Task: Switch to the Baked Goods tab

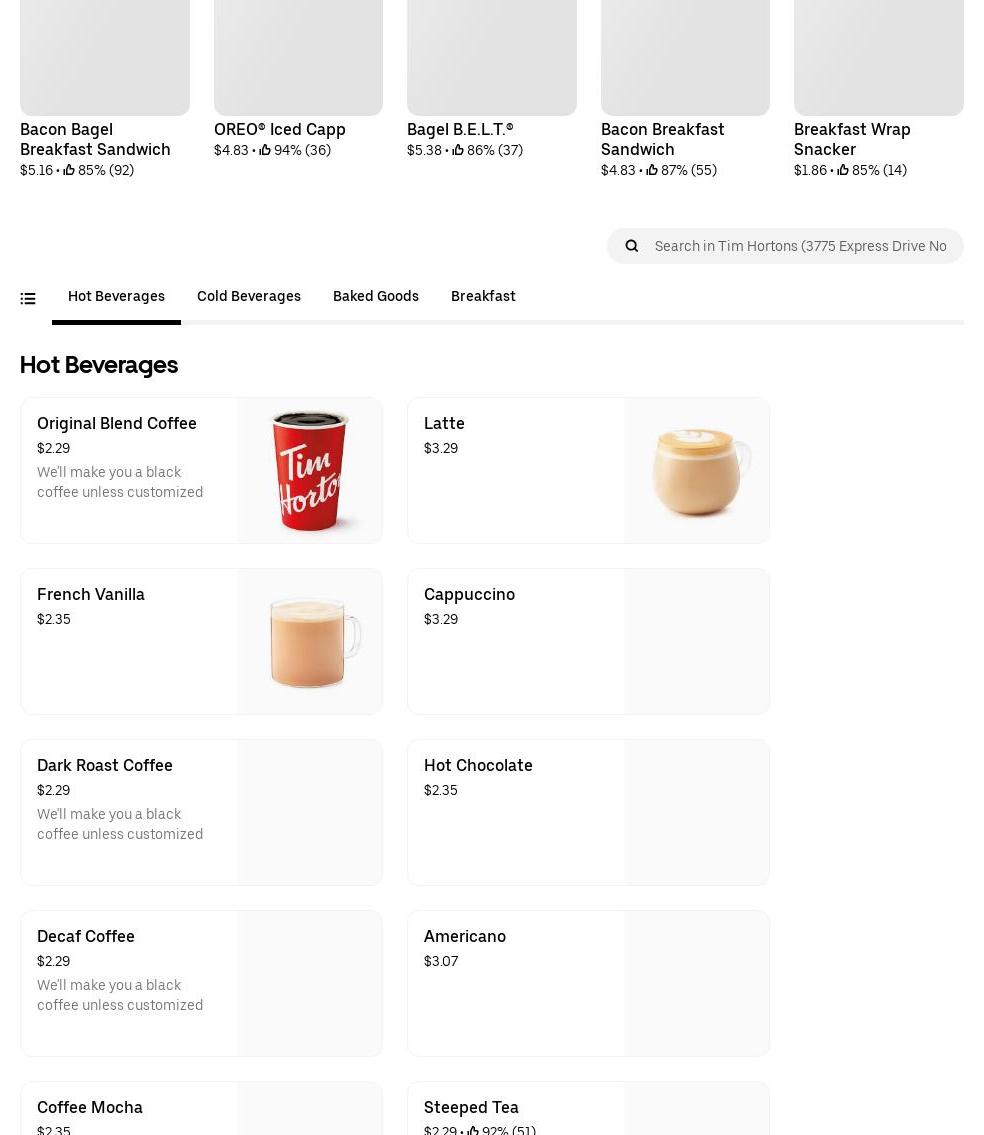Action: (376, 296)
